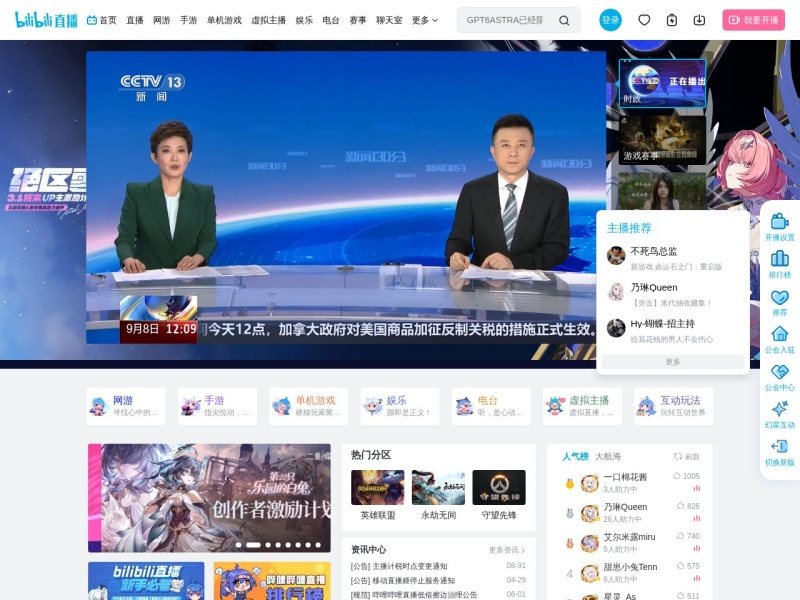The image size is (800, 600).
Task: Click the search magnifier icon
Action: point(564,20)
